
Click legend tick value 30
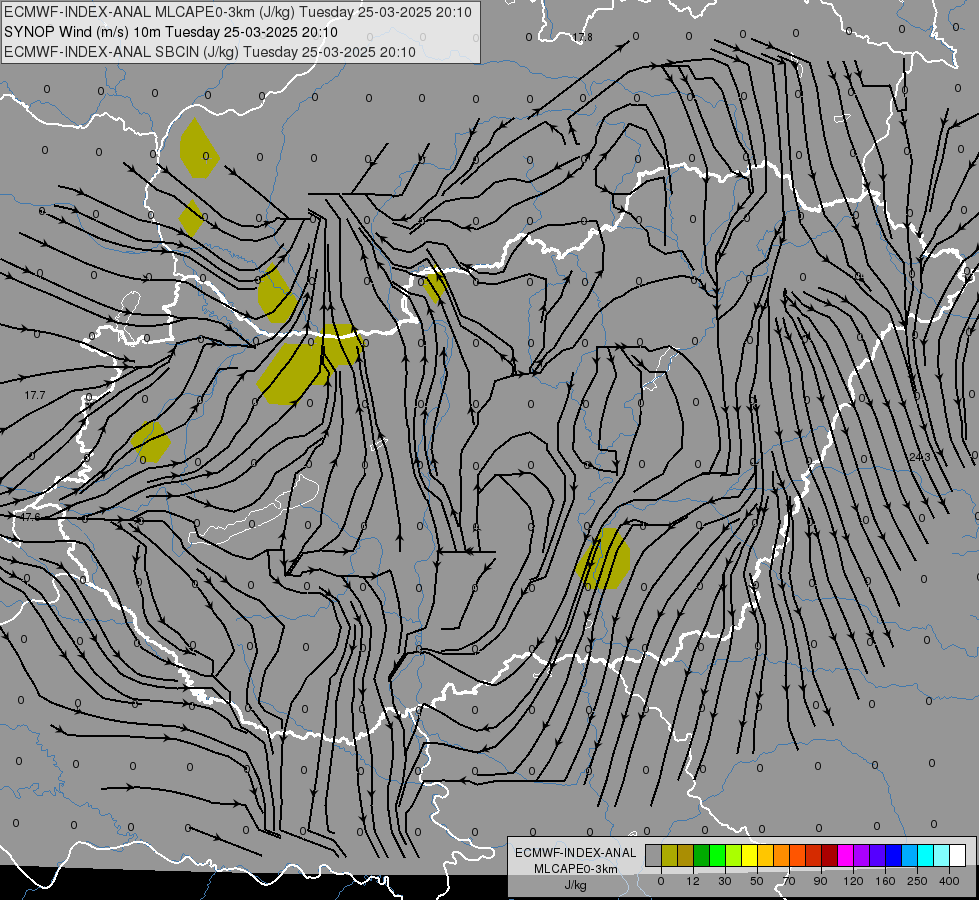pos(725,881)
